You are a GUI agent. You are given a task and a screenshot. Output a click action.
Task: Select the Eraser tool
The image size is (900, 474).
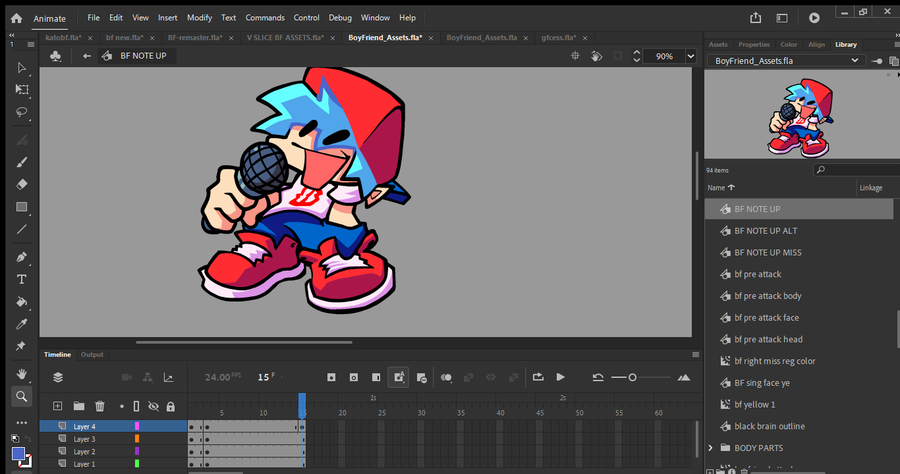tap(21, 184)
